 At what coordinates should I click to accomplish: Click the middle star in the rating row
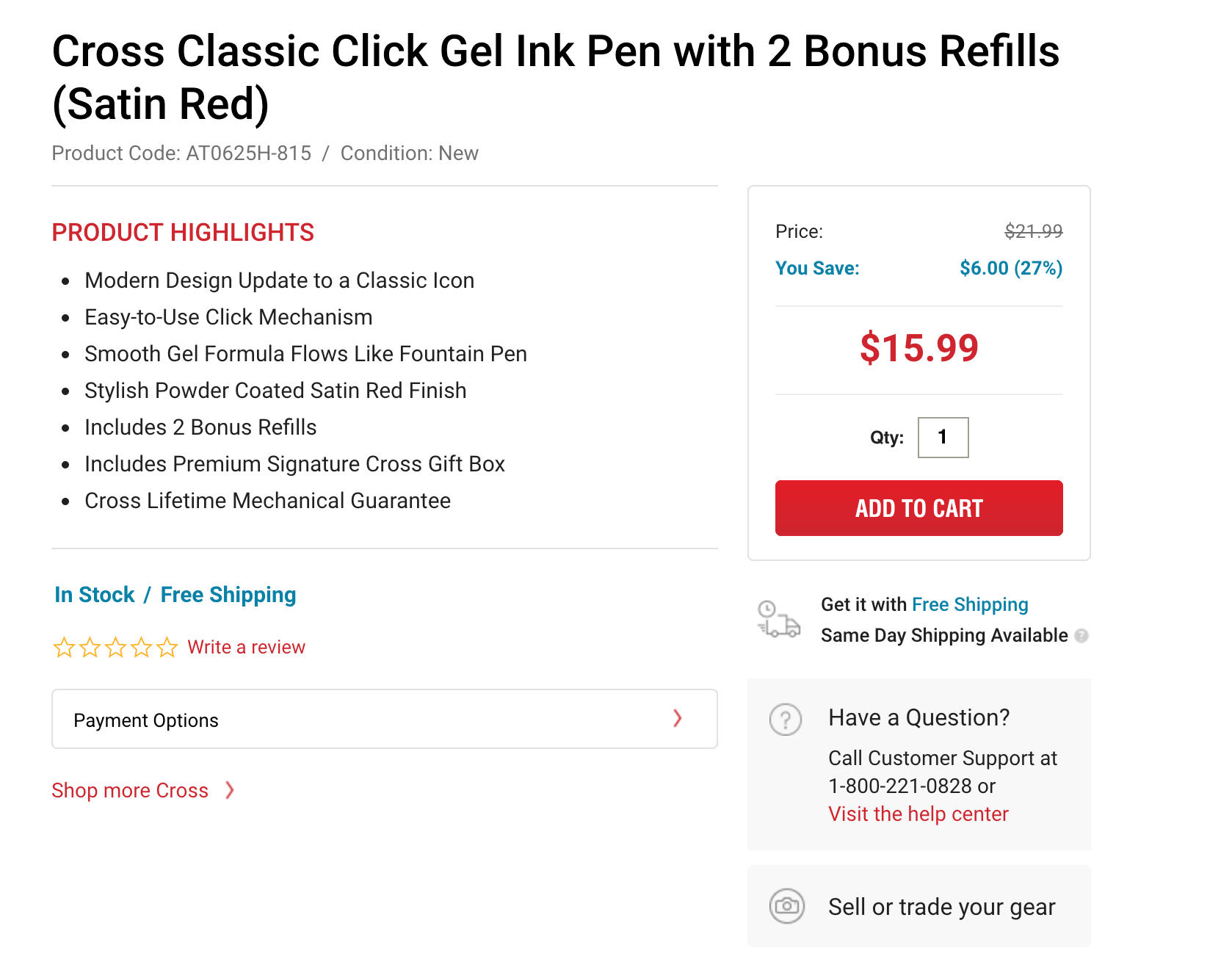pos(115,648)
